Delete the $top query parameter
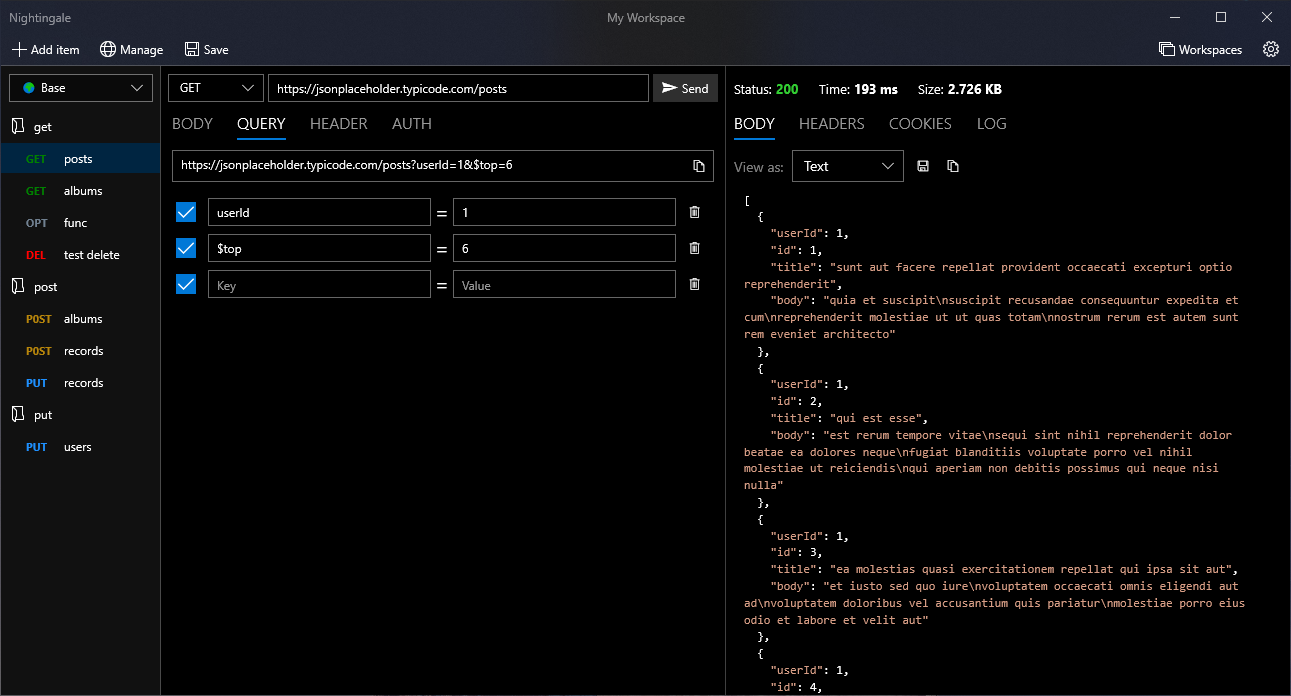 point(694,248)
